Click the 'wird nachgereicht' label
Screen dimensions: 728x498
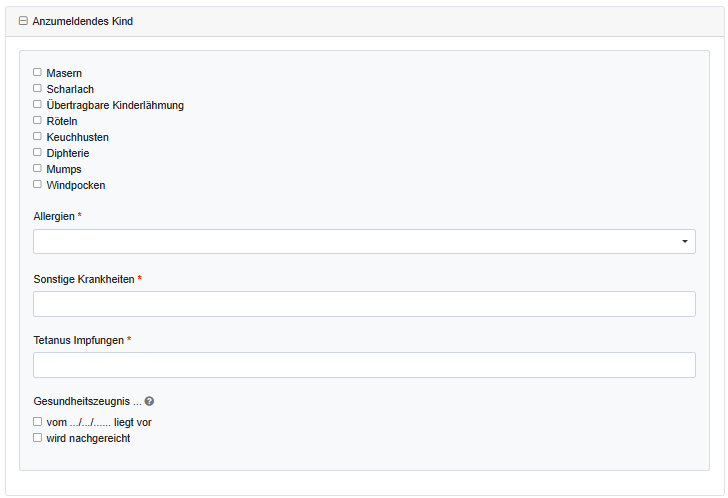tap(88, 438)
